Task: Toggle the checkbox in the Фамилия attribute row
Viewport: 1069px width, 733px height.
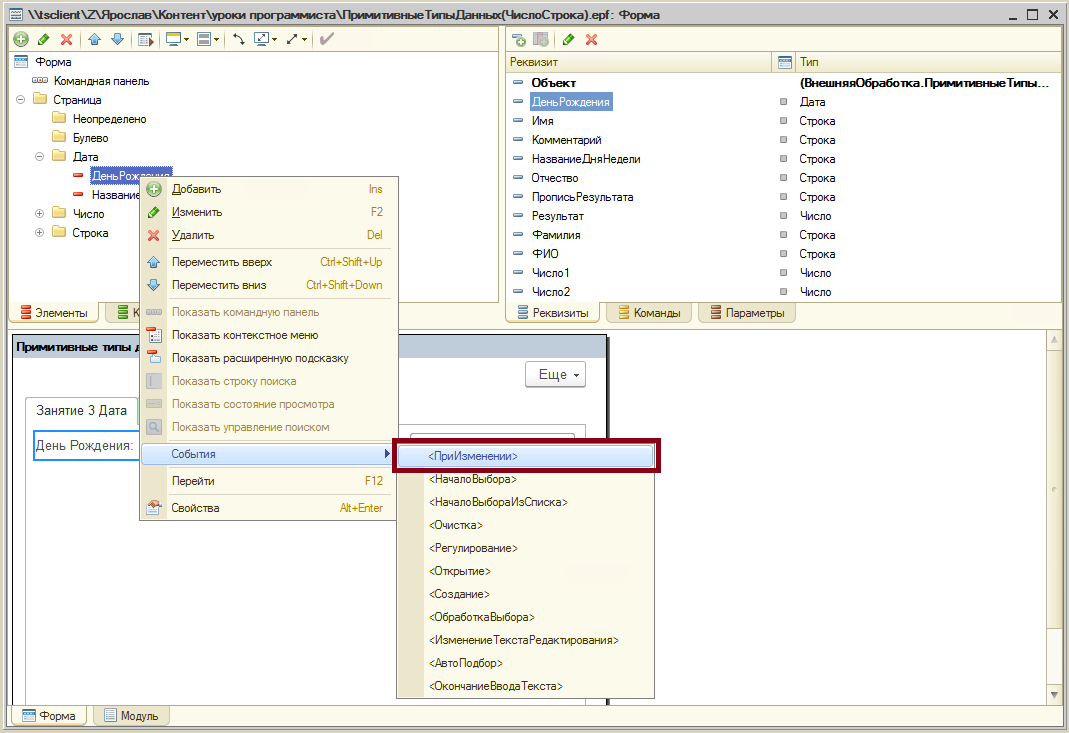Action: point(784,235)
